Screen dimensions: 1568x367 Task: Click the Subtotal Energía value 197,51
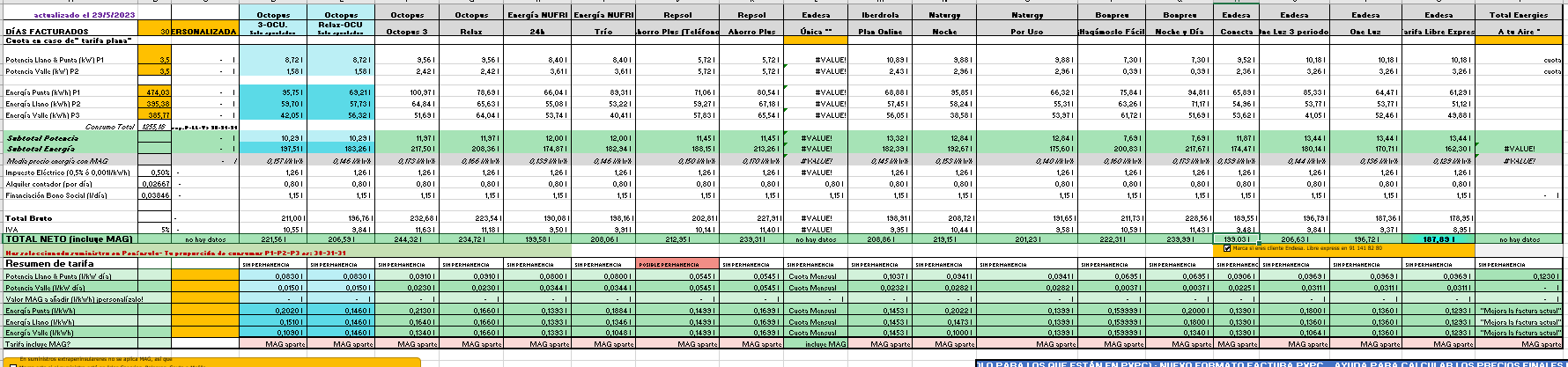click(x=272, y=149)
